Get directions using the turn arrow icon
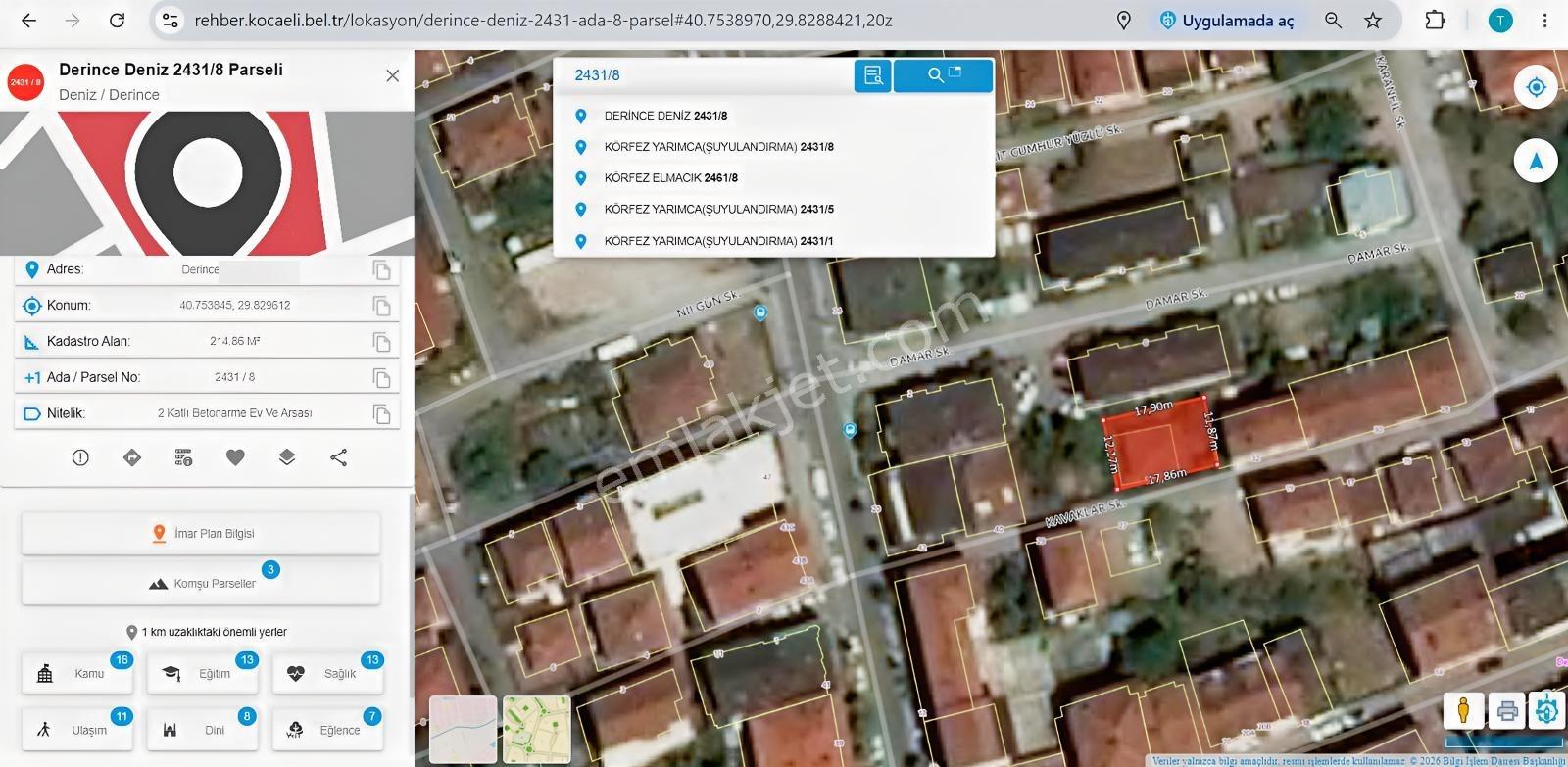The image size is (1568, 767). (132, 457)
